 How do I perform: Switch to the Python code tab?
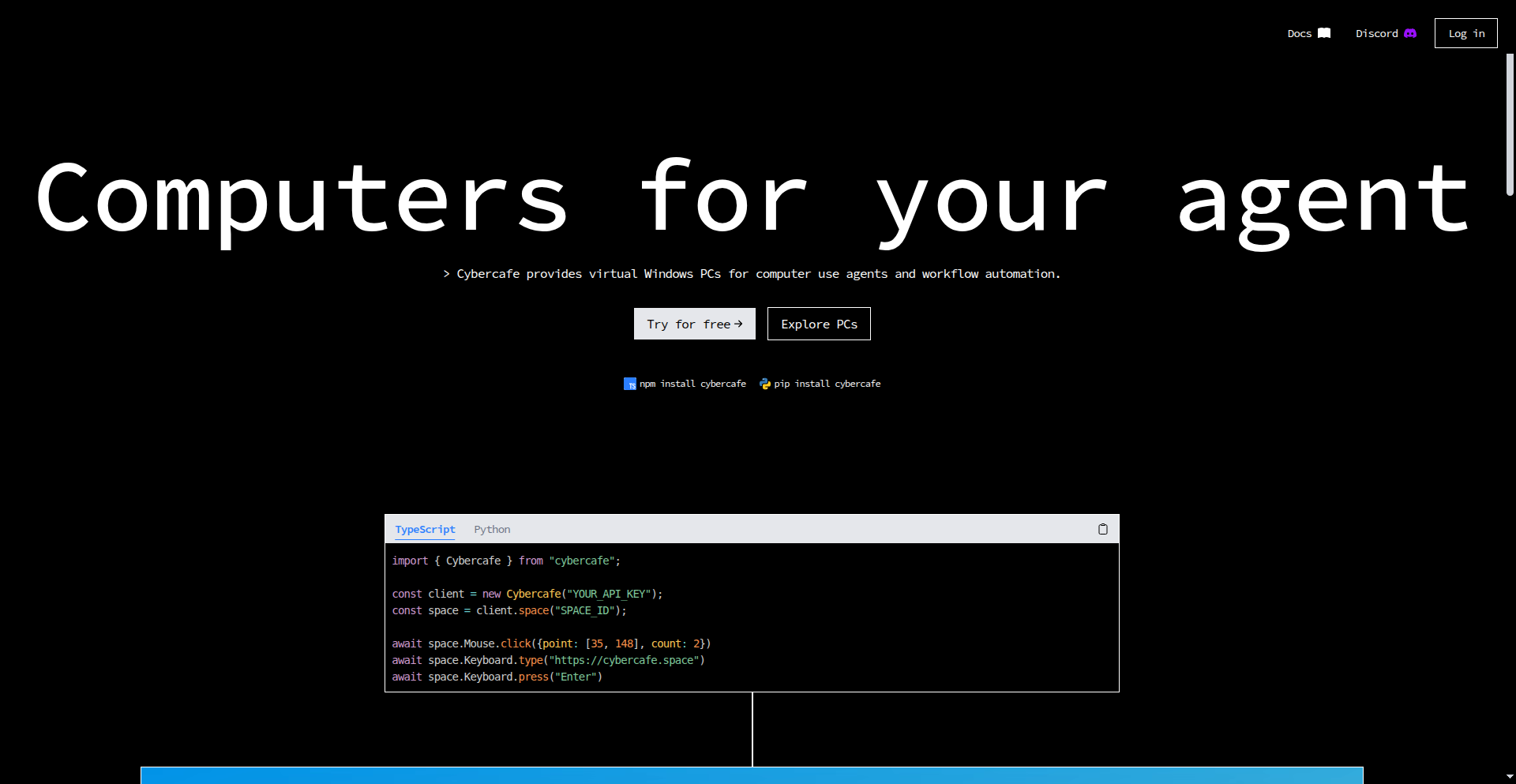[x=492, y=530]
